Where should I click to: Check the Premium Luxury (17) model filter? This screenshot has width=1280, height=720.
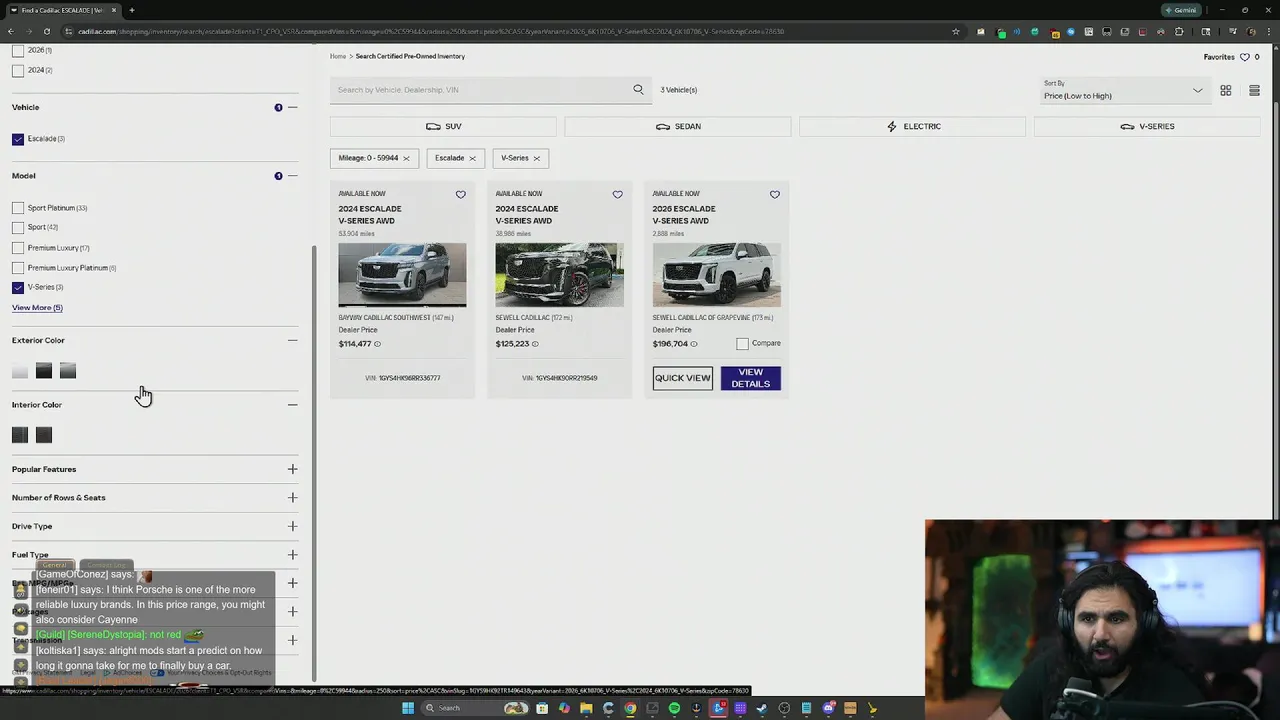point(18,248)
